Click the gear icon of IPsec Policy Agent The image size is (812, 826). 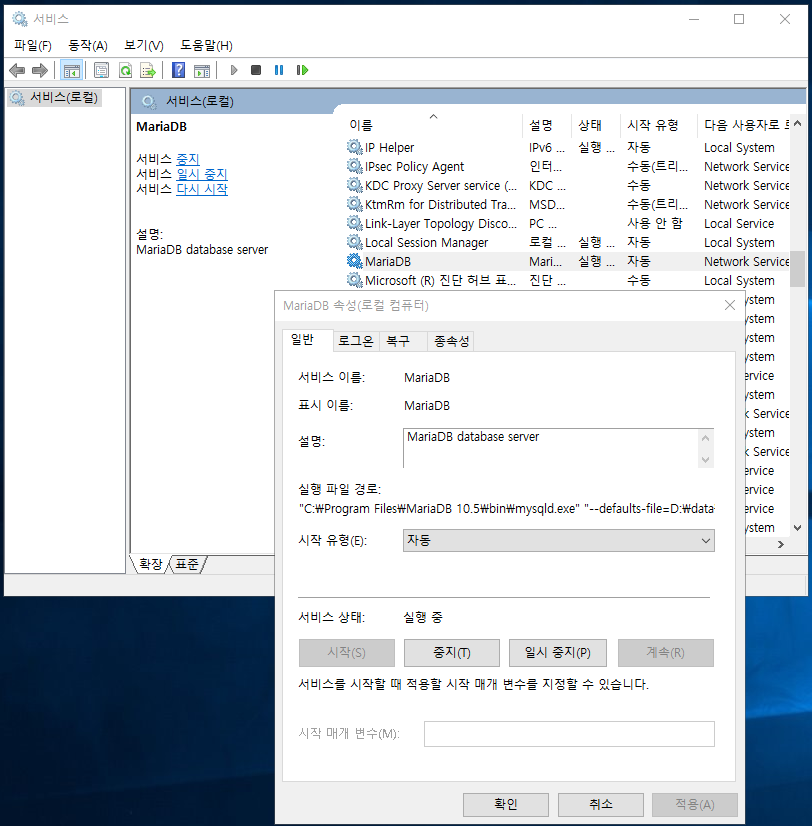pos(354,166)
